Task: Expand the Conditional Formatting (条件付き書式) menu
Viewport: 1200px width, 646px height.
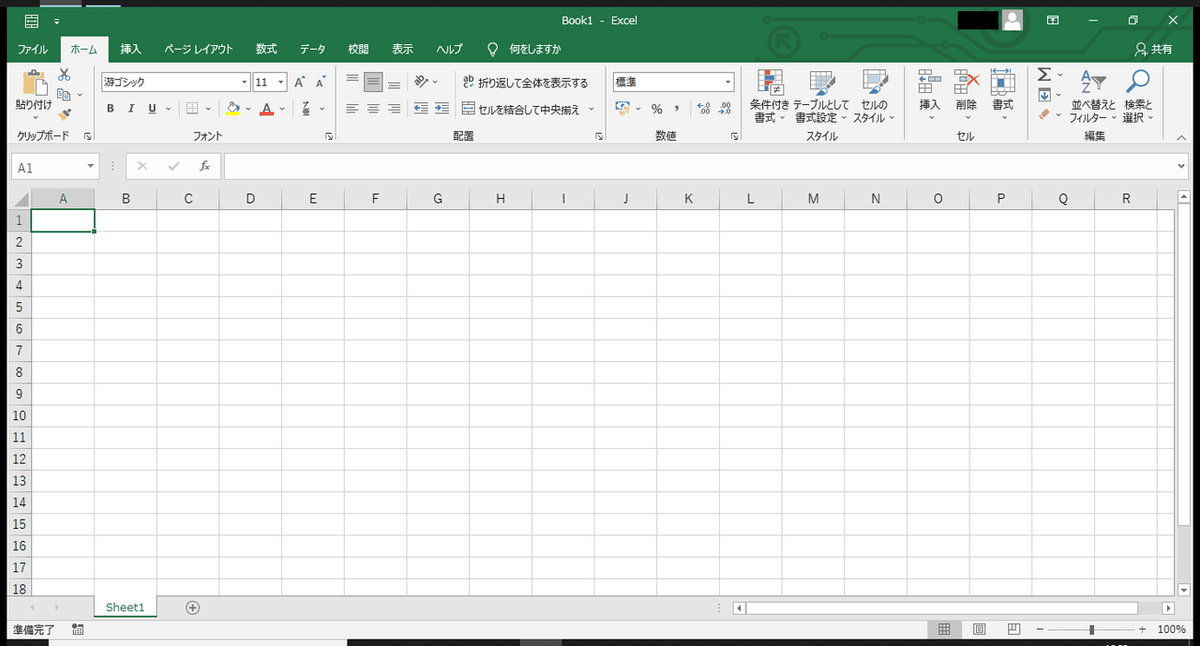Action: pyautogui.click(x=770, y=96)
